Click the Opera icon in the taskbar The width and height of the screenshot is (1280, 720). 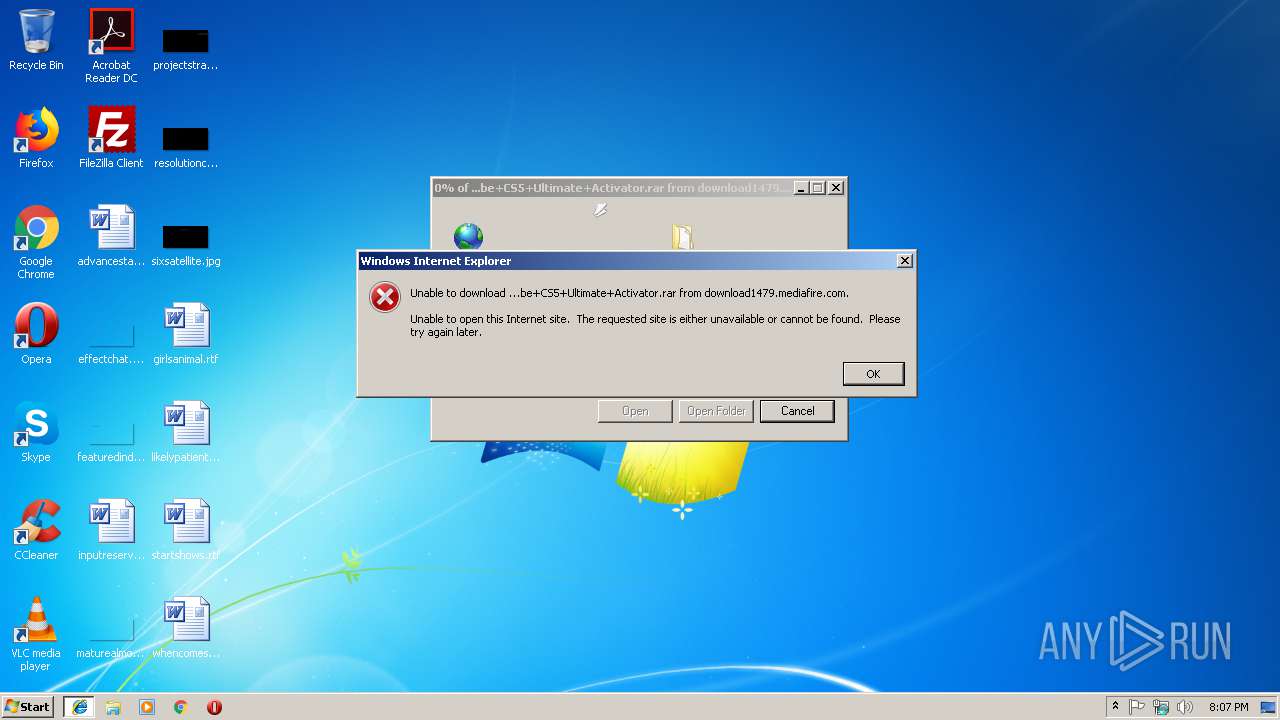tap(214, 707)
